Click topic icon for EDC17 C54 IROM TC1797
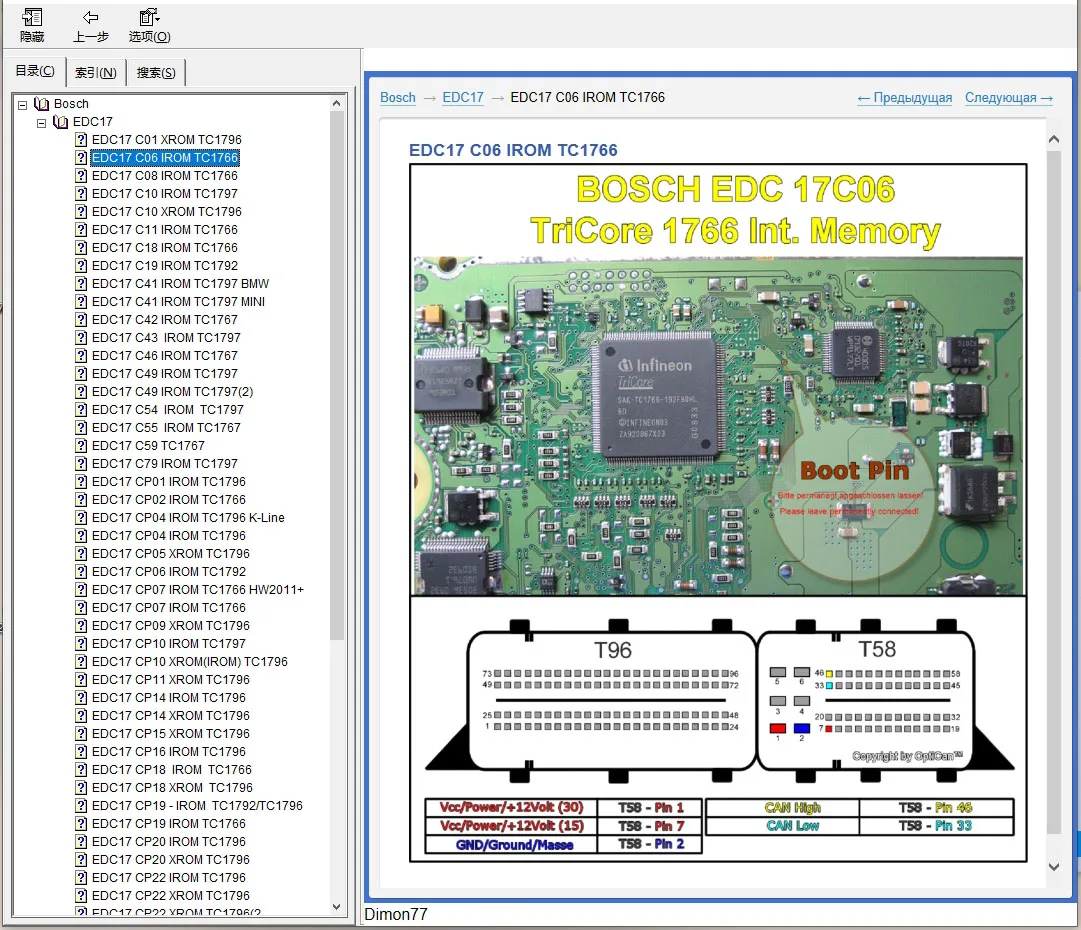 pos(81,410)
